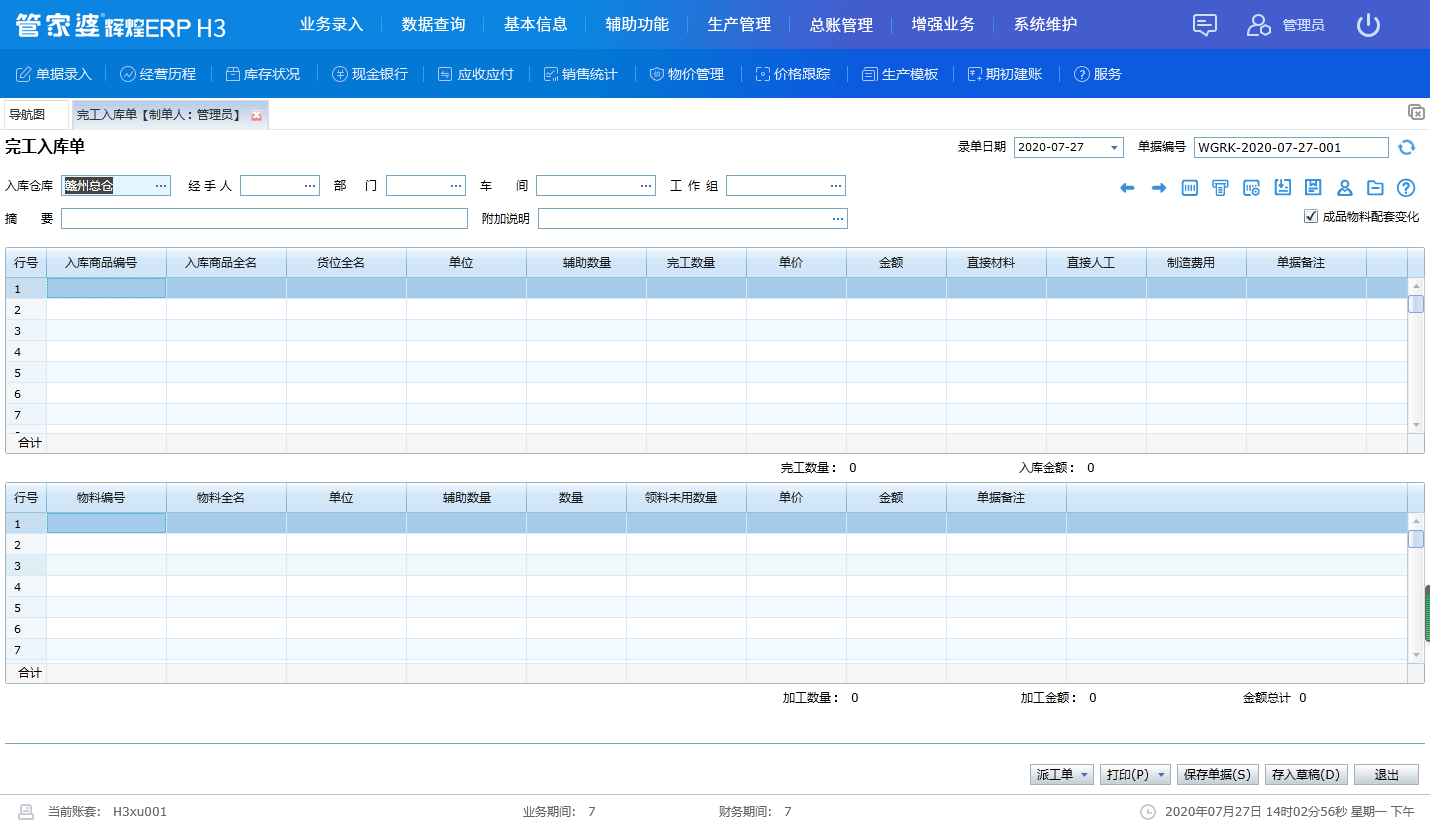Click the 制造费用 column header
Image resolution: width=1430 pixels, height=827 pixels.
tap(1196, 263)
